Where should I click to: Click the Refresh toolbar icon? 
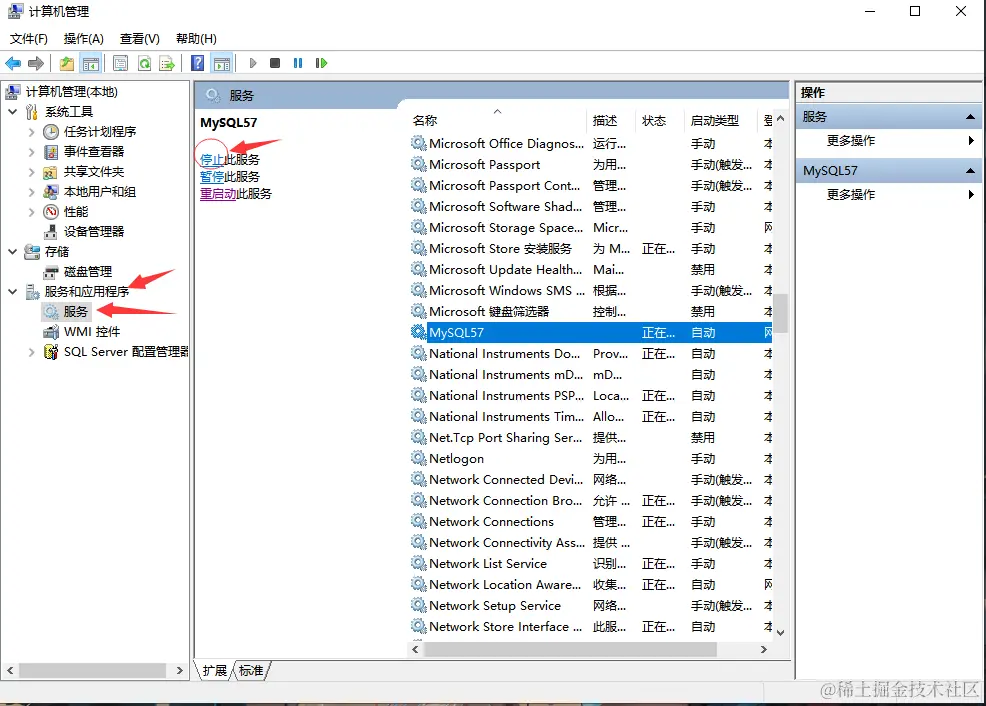pyautogui.click(x=145, y=63)
